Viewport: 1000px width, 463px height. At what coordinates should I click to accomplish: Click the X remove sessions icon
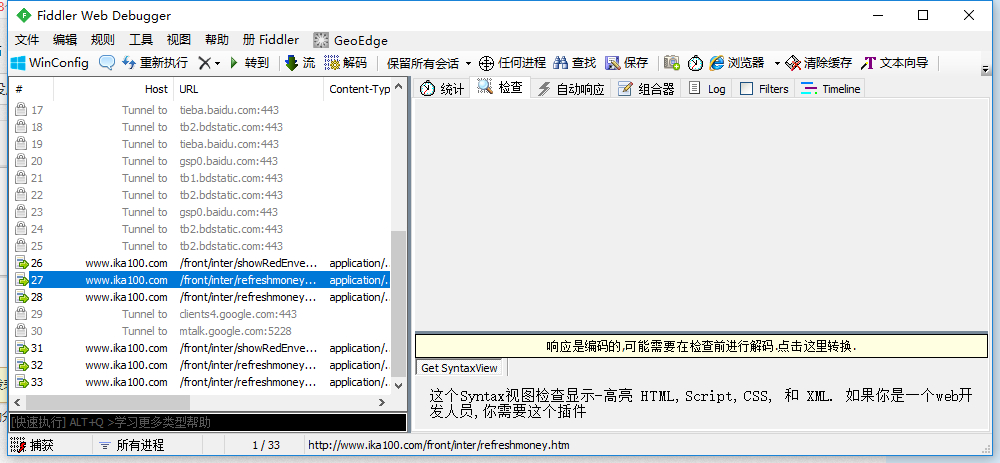pos(204,62)
